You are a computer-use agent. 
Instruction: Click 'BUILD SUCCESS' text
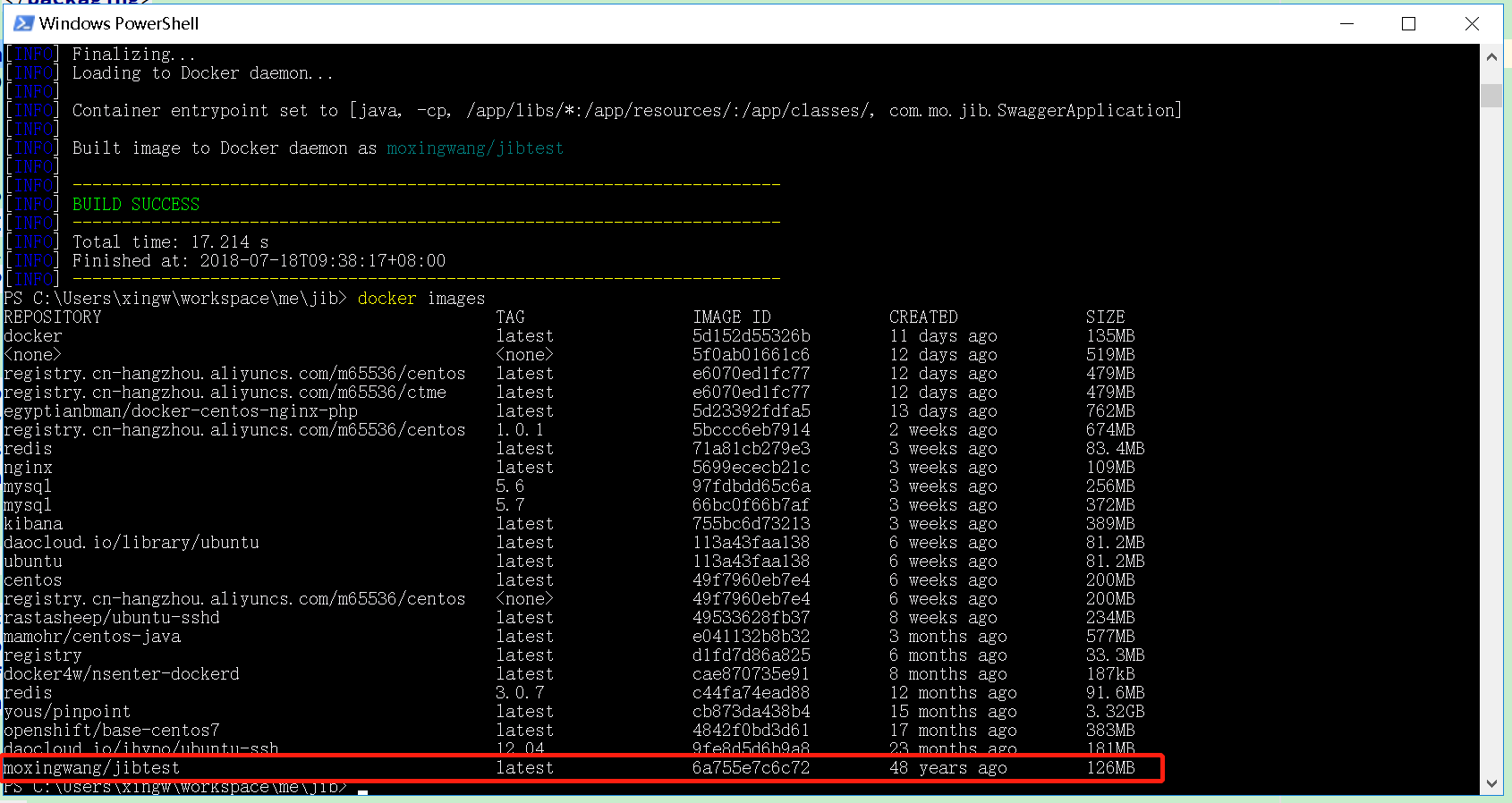[136, 205]
